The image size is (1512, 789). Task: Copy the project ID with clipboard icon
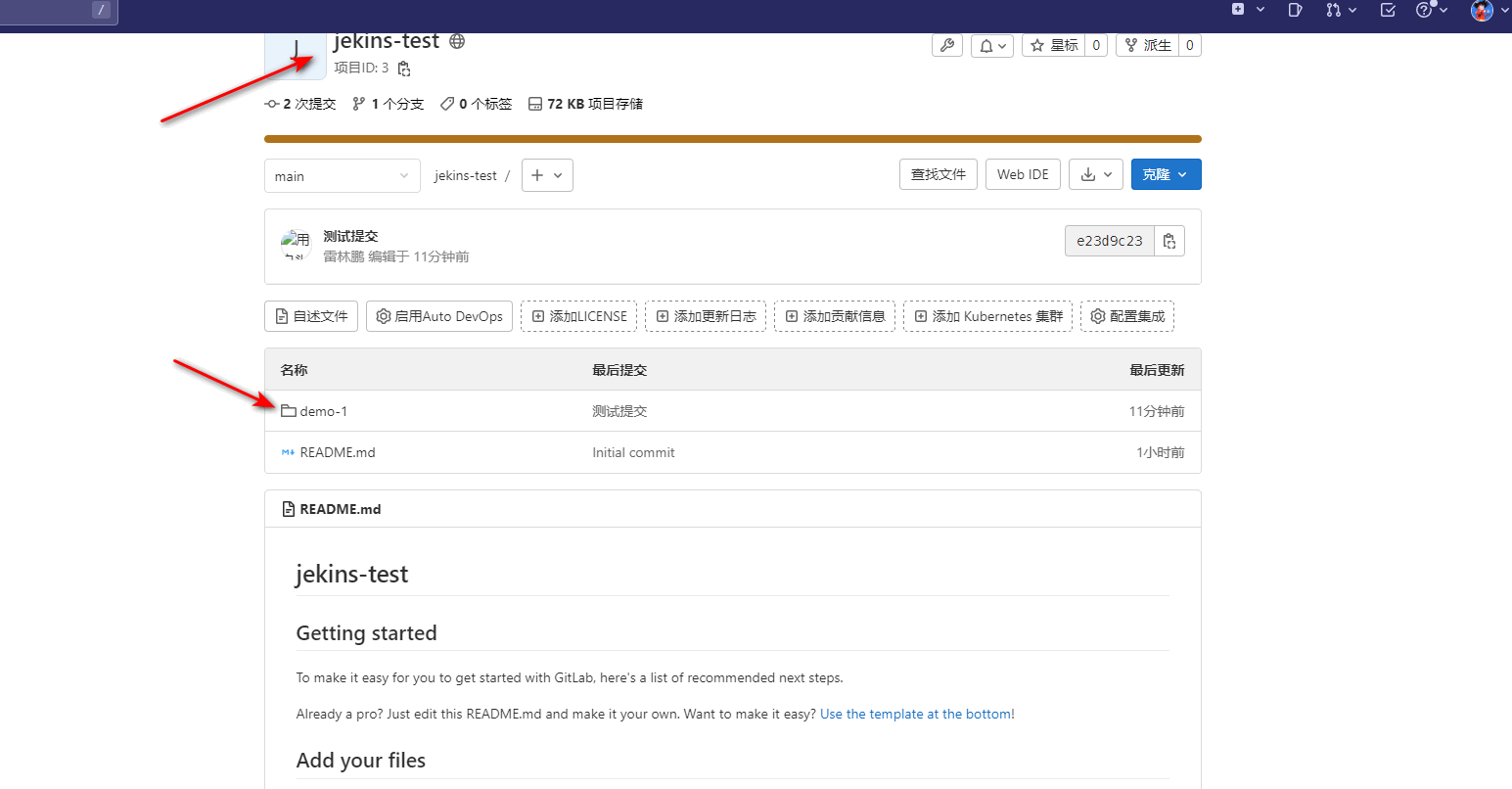click(404, 69)
